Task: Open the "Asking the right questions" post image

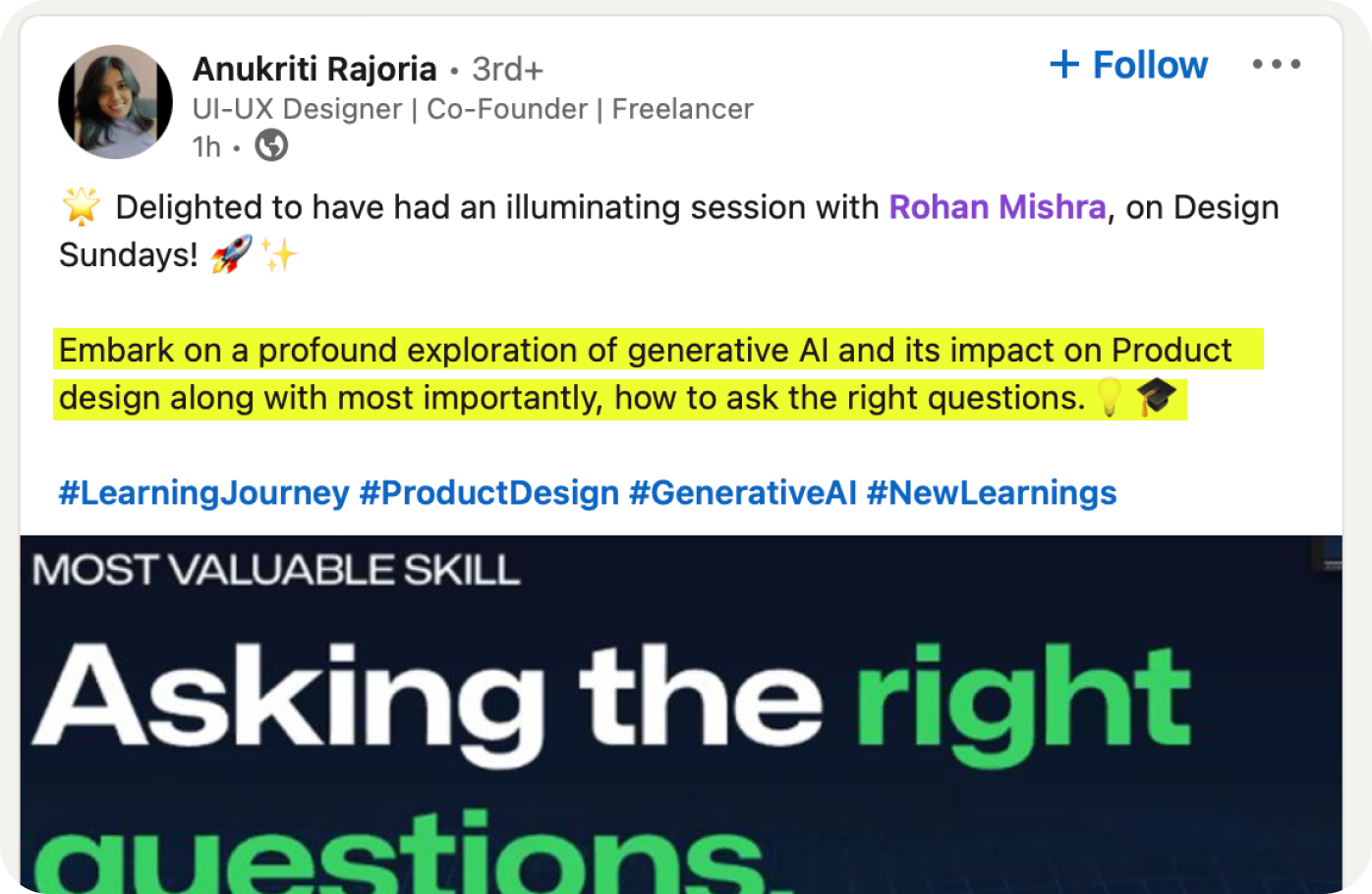Action: (x=680, y=713)
